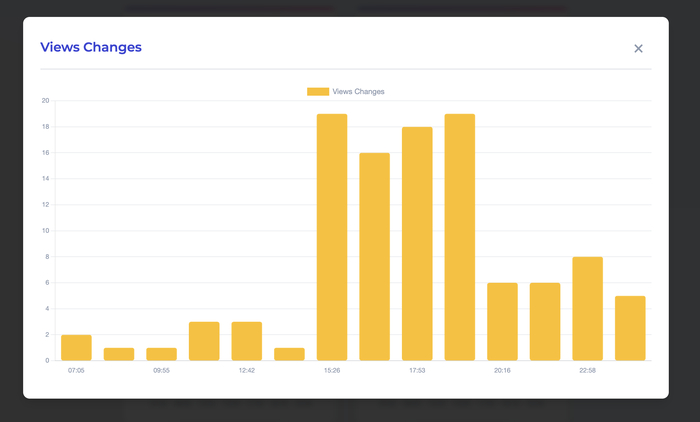
Task: Select the bar above 07:05
Action: pos(76,348)
